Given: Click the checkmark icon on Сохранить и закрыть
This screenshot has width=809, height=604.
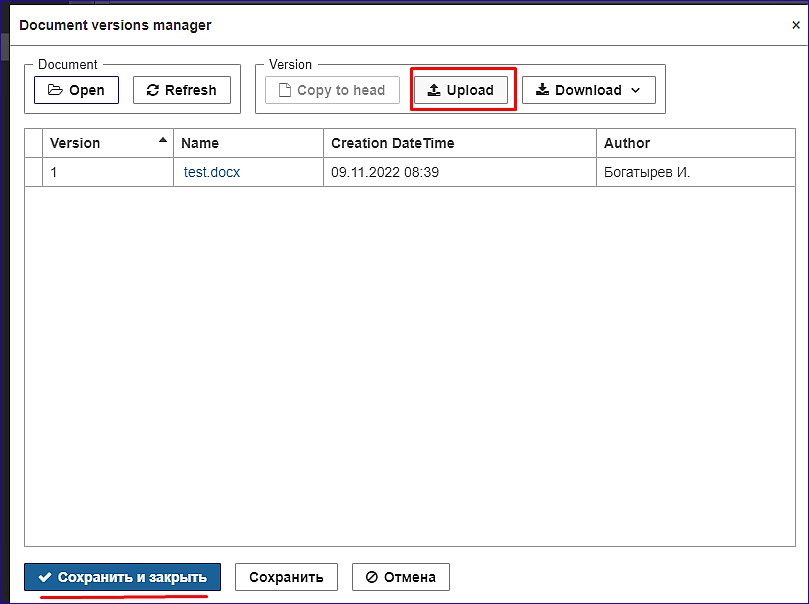Looking at the screenshot, I should pos(45,577).
